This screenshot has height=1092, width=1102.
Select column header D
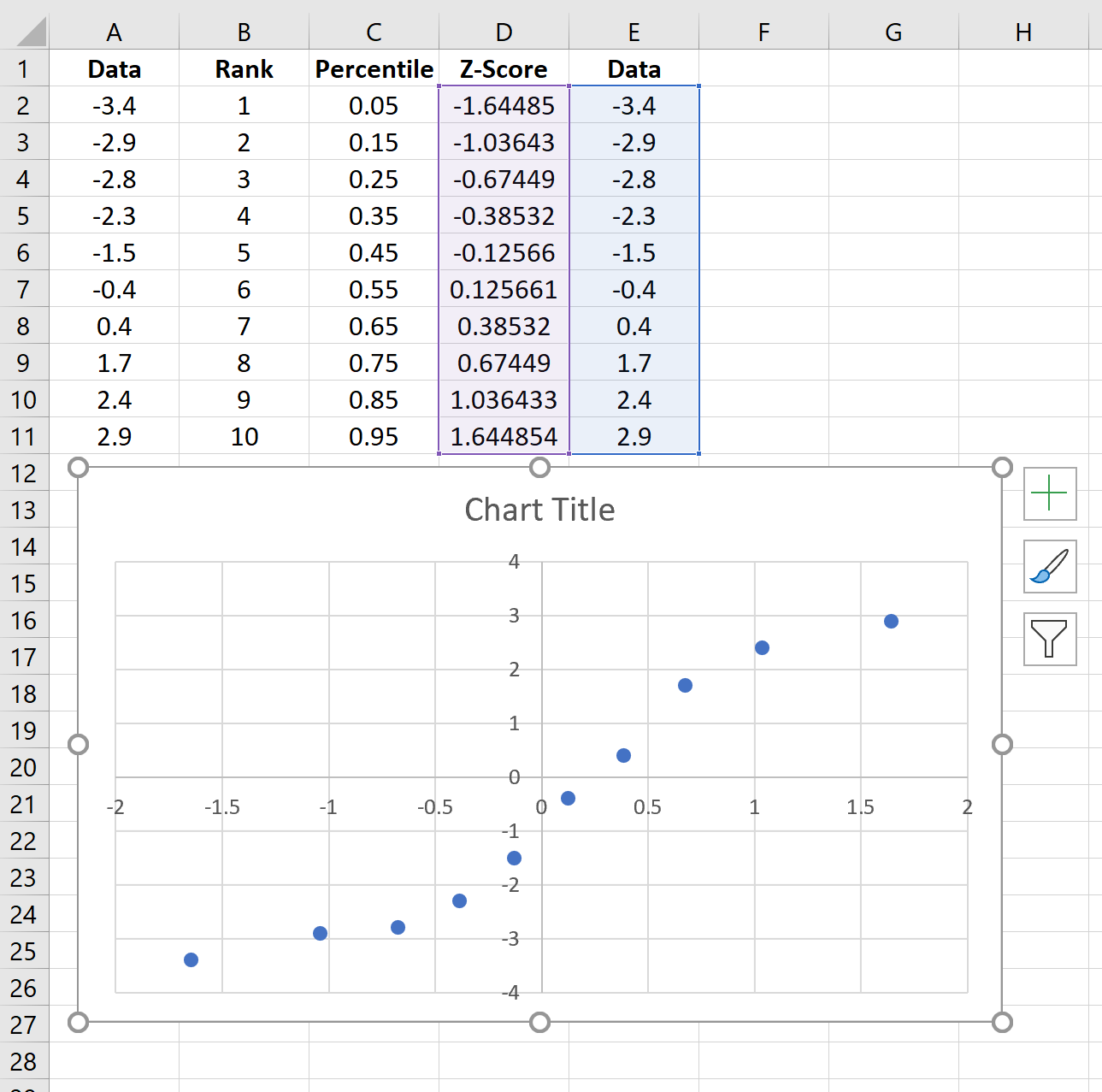504,32
